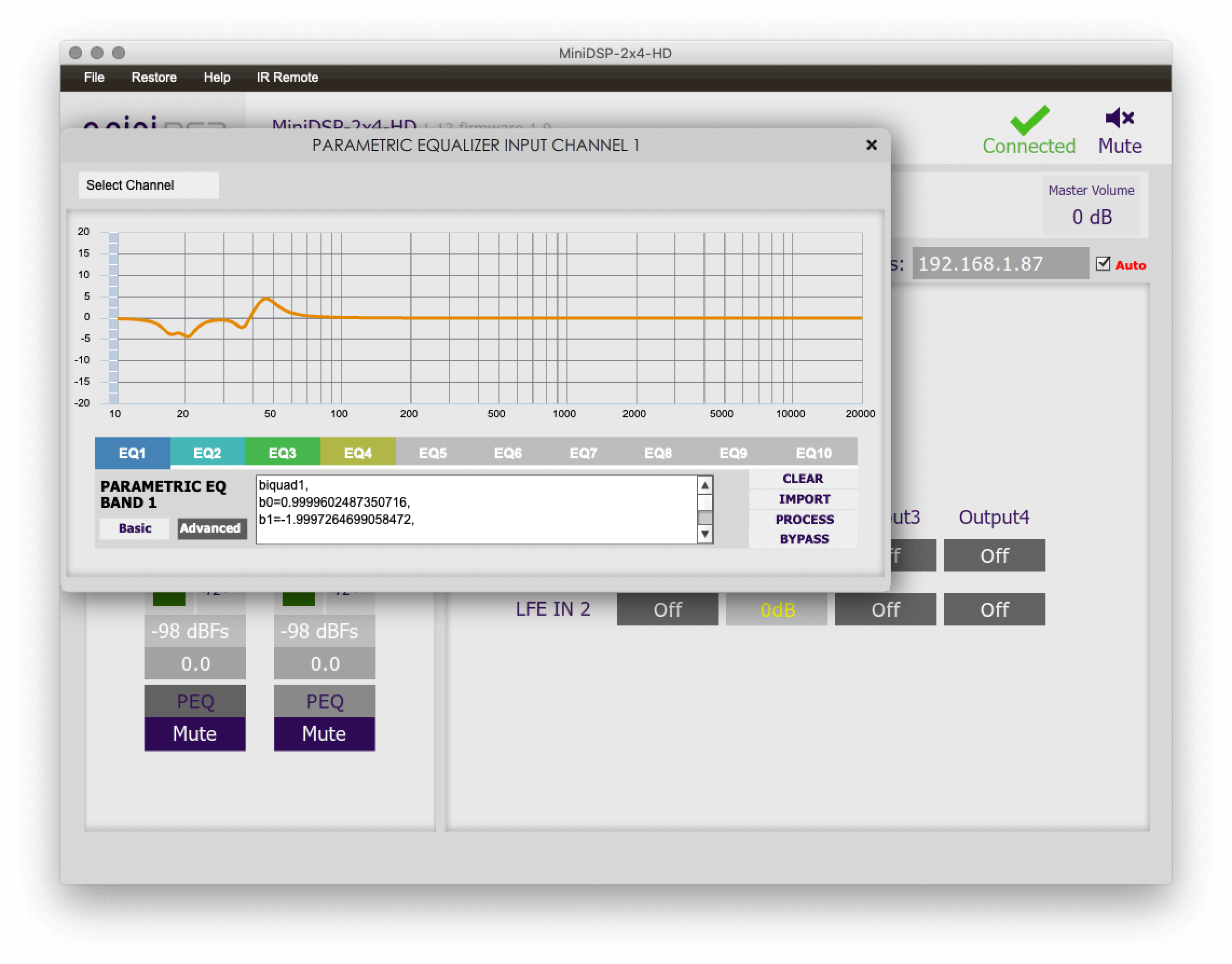Click the IP address field 192.168.1.87
1232x964 pixels.
(x=1000, y=264)
